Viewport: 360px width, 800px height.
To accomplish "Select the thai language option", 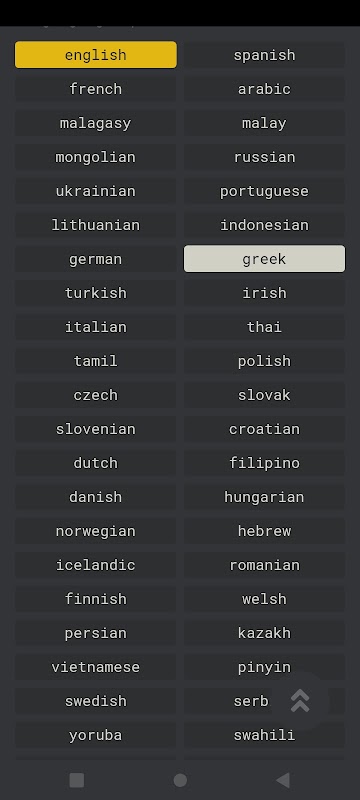I will coord(264,327).
